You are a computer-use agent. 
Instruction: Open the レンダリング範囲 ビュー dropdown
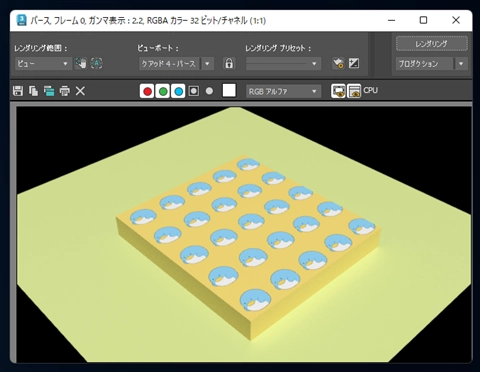coord(43,63)
